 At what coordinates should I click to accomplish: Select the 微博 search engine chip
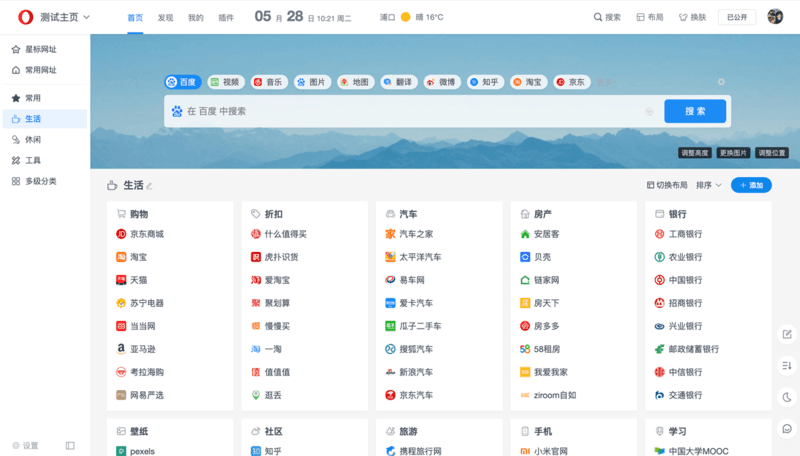point(442,82)
